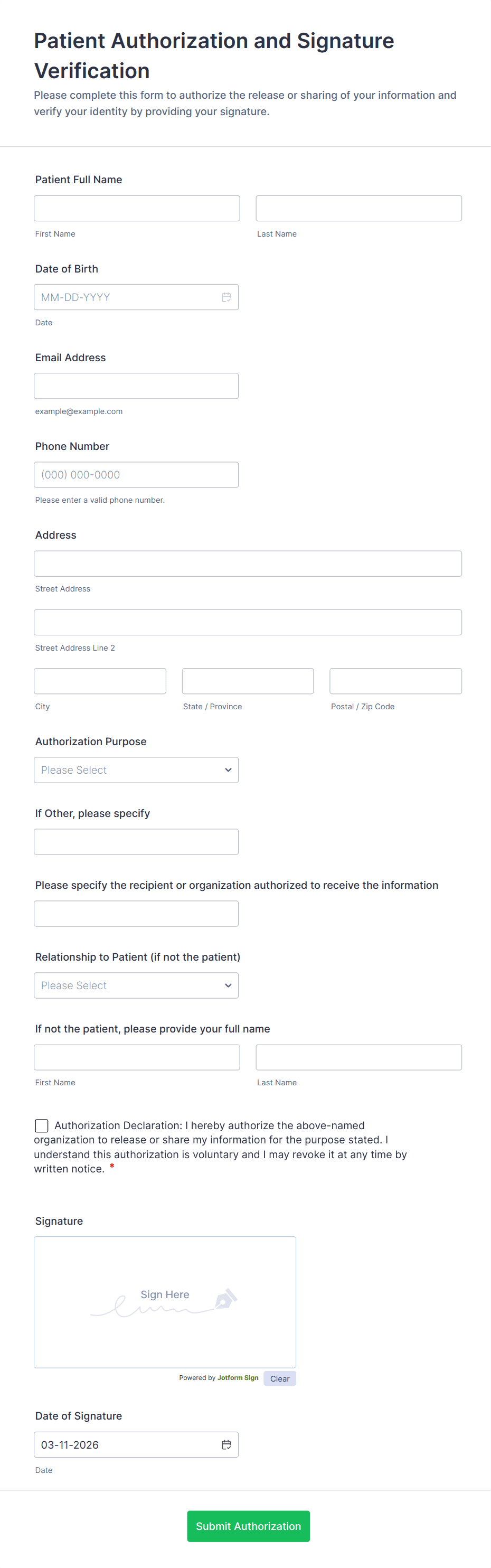Click the Submit Authorization button
This screenshot has height=1568, width=491.
tap(248, 1526)
